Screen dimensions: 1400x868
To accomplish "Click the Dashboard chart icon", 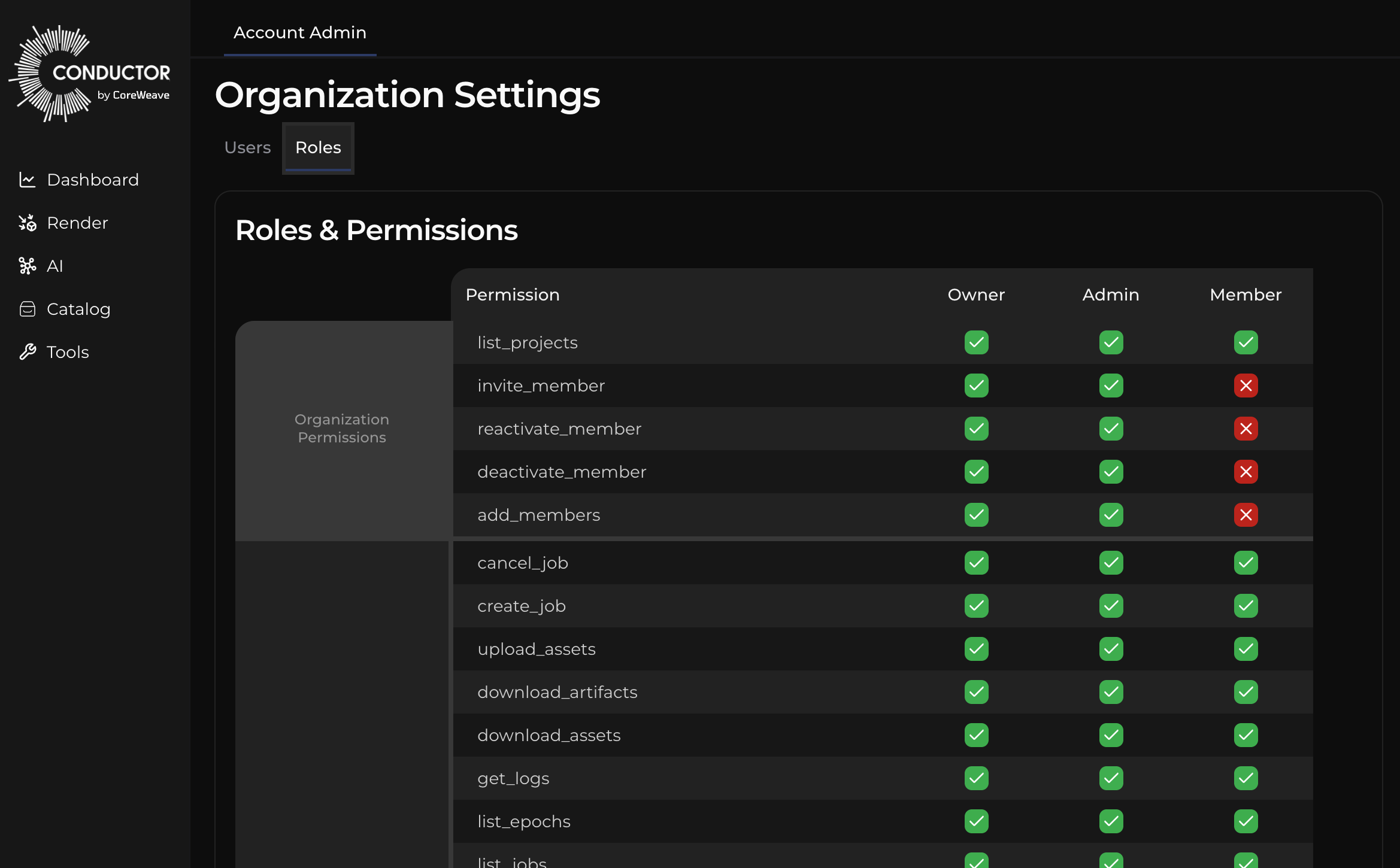I will [27, 180].
